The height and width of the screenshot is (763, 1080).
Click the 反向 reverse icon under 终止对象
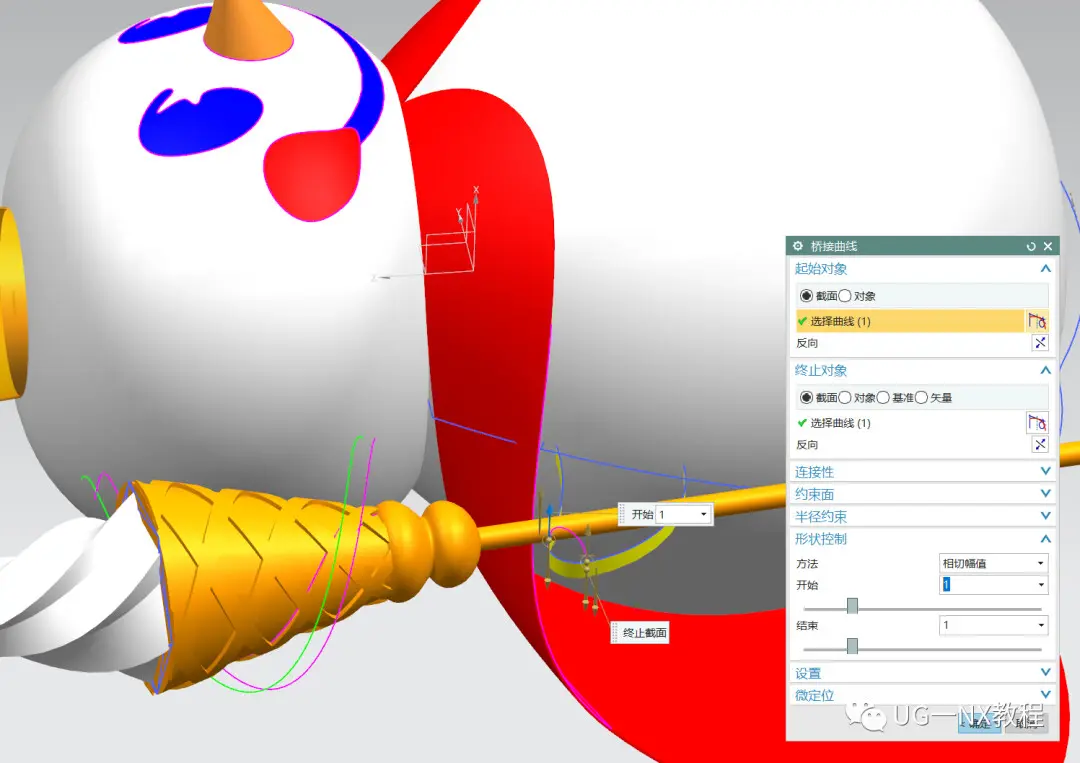pyautogui.click(x=1040, y=445)
